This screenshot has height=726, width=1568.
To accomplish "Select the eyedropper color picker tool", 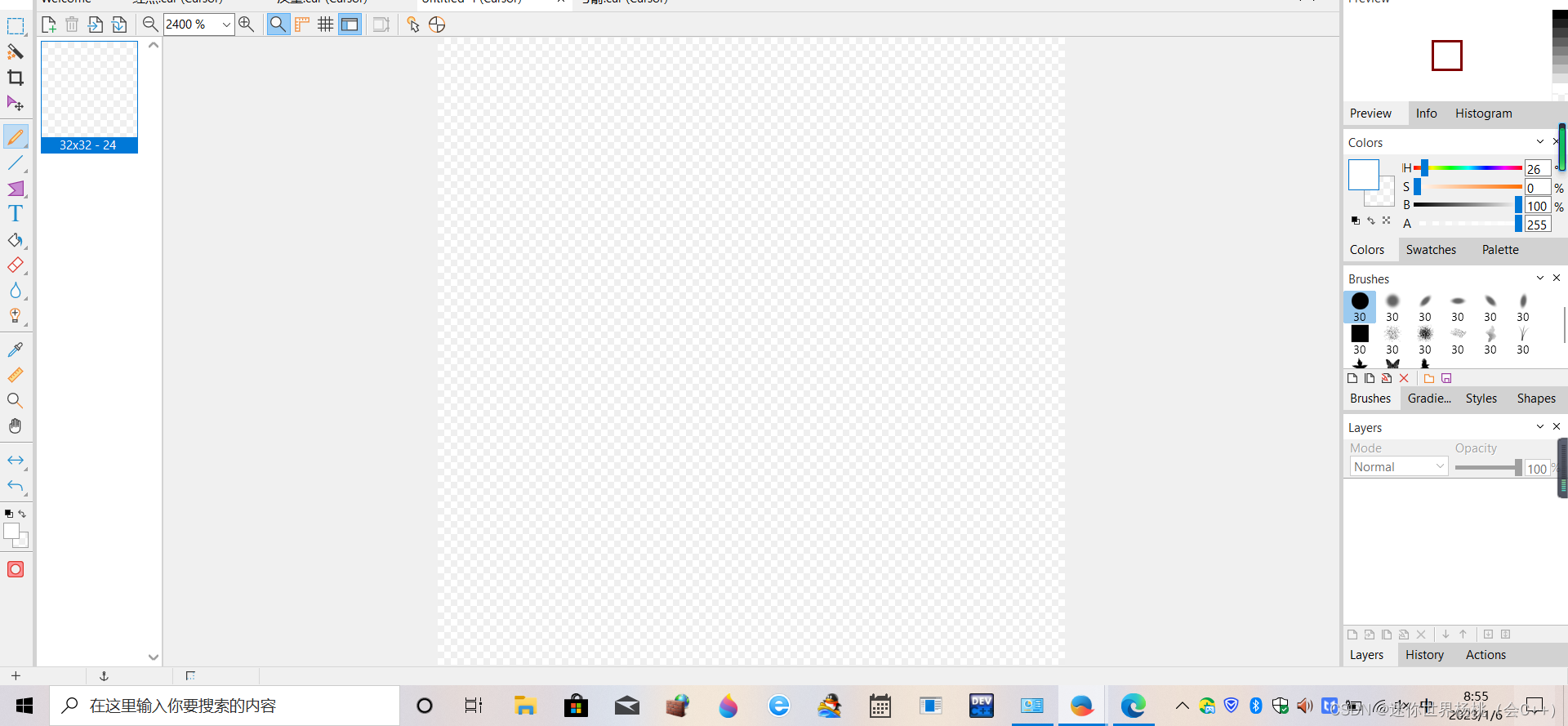I will click(x=16, y=350).
